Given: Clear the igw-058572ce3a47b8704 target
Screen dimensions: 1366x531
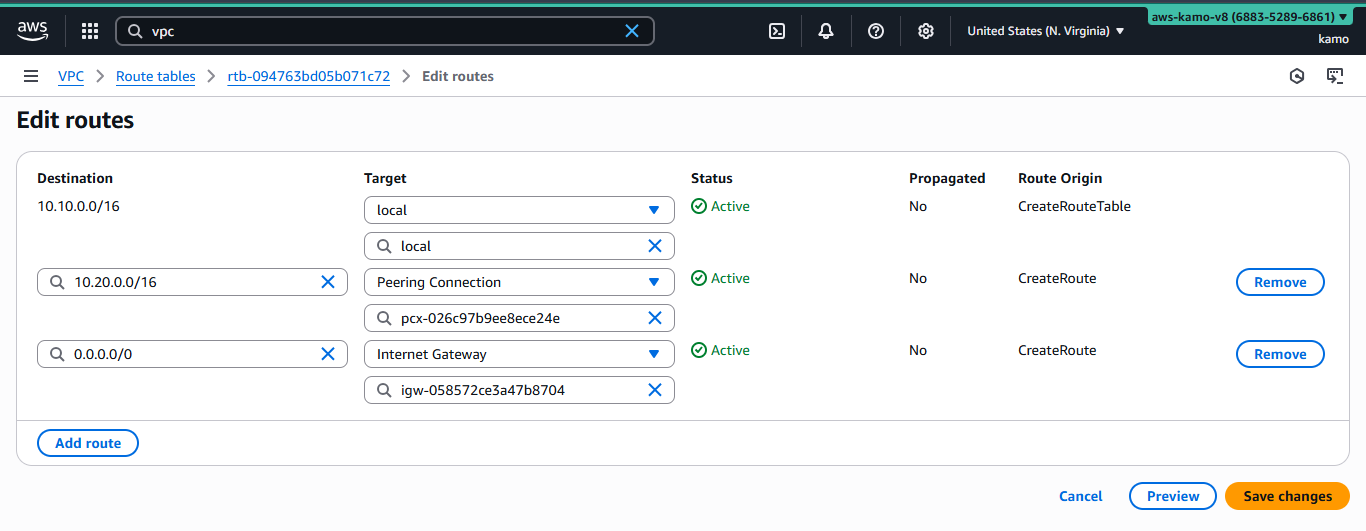Looking at the screenshot, I should pyautogui.click(x=655, y=390).
